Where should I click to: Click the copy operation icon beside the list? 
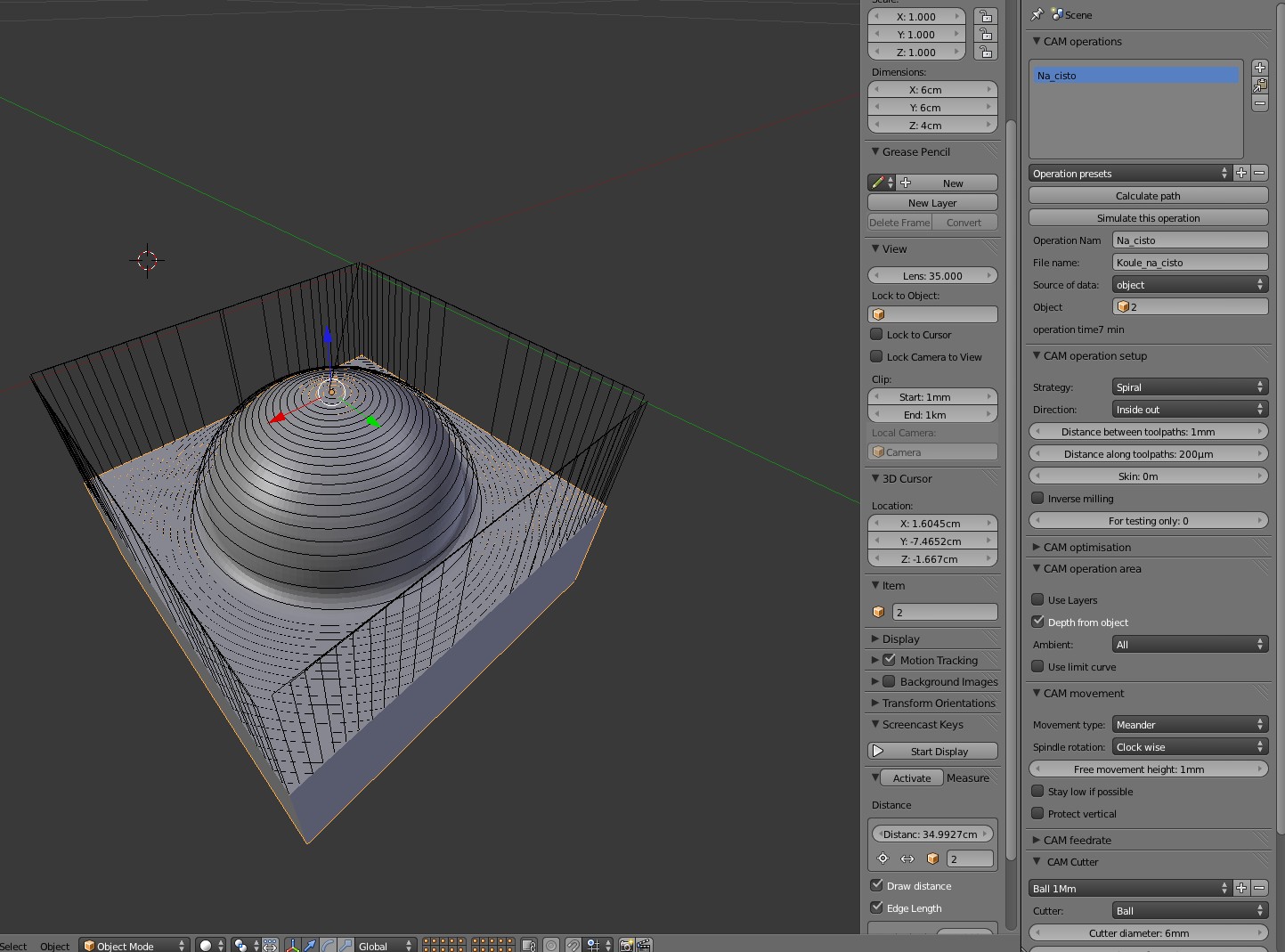[1259, 85]
